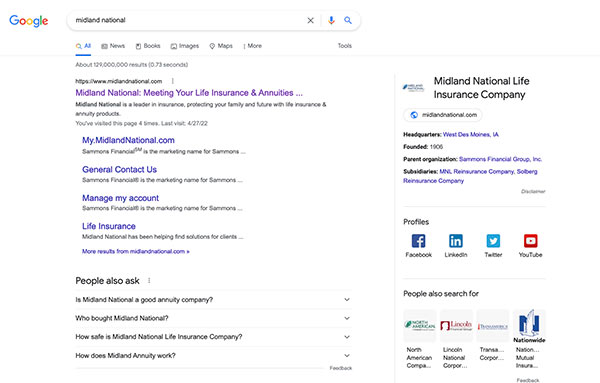Click the Google logo
This screenshot has height=383, width=600.
point(29,21)
